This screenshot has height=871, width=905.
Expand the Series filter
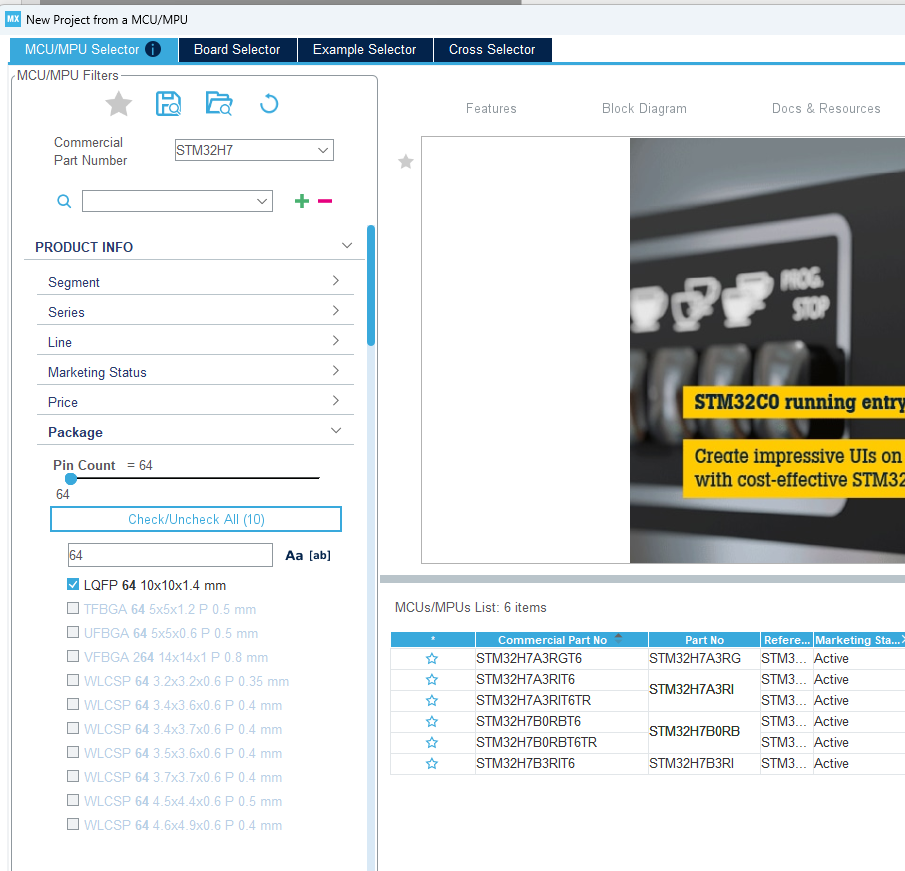(335, 311)
